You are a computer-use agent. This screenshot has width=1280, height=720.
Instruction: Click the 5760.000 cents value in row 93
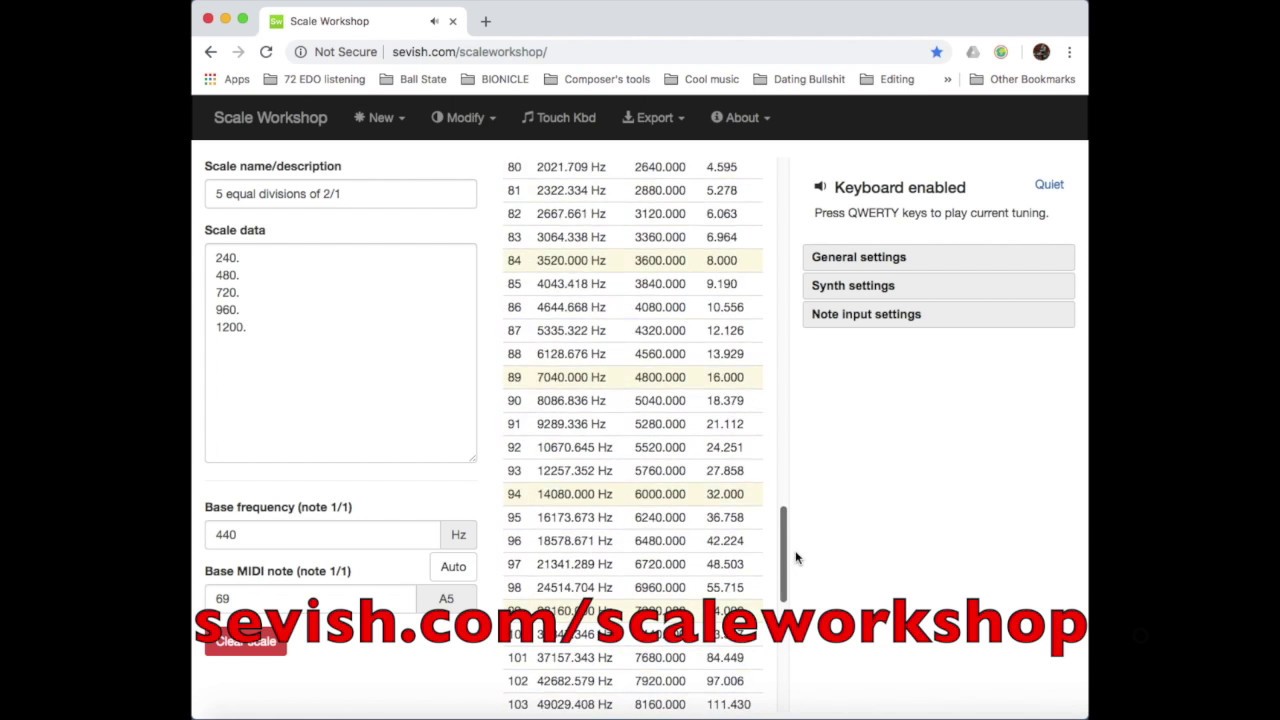(x=660, y=471)
